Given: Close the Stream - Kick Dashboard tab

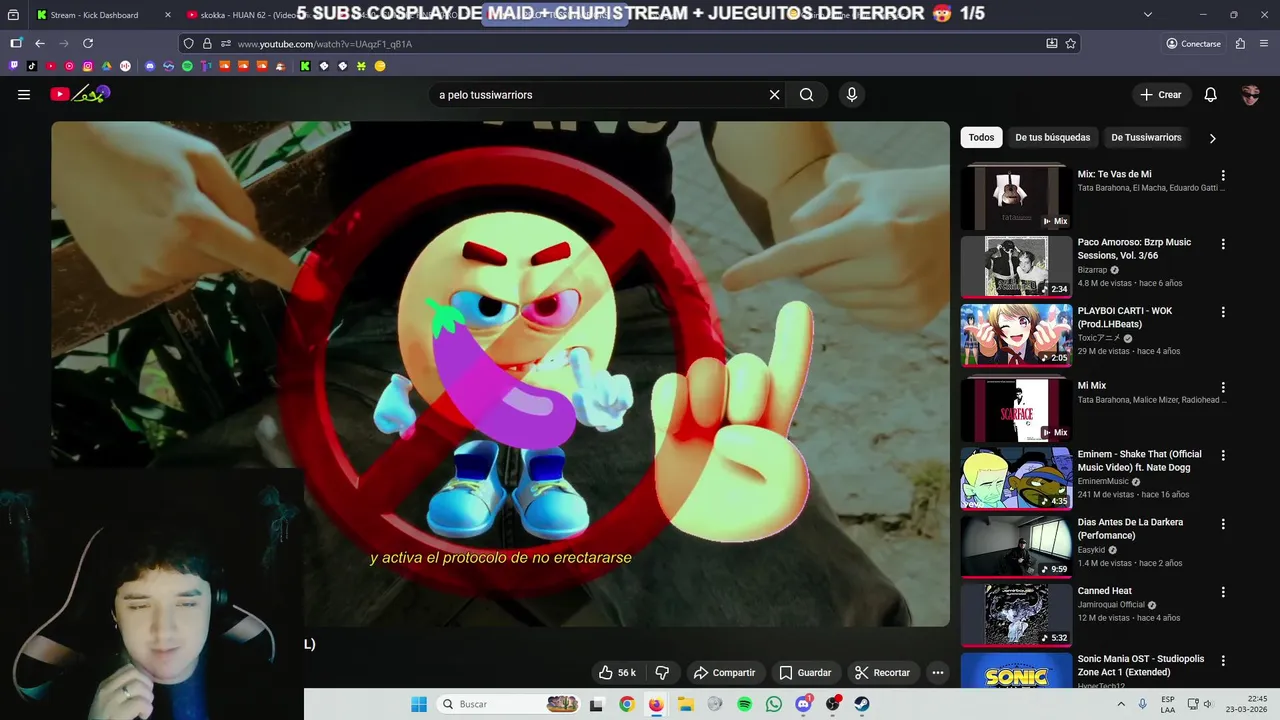Looking at the screenshot, I should coord(167,15).
